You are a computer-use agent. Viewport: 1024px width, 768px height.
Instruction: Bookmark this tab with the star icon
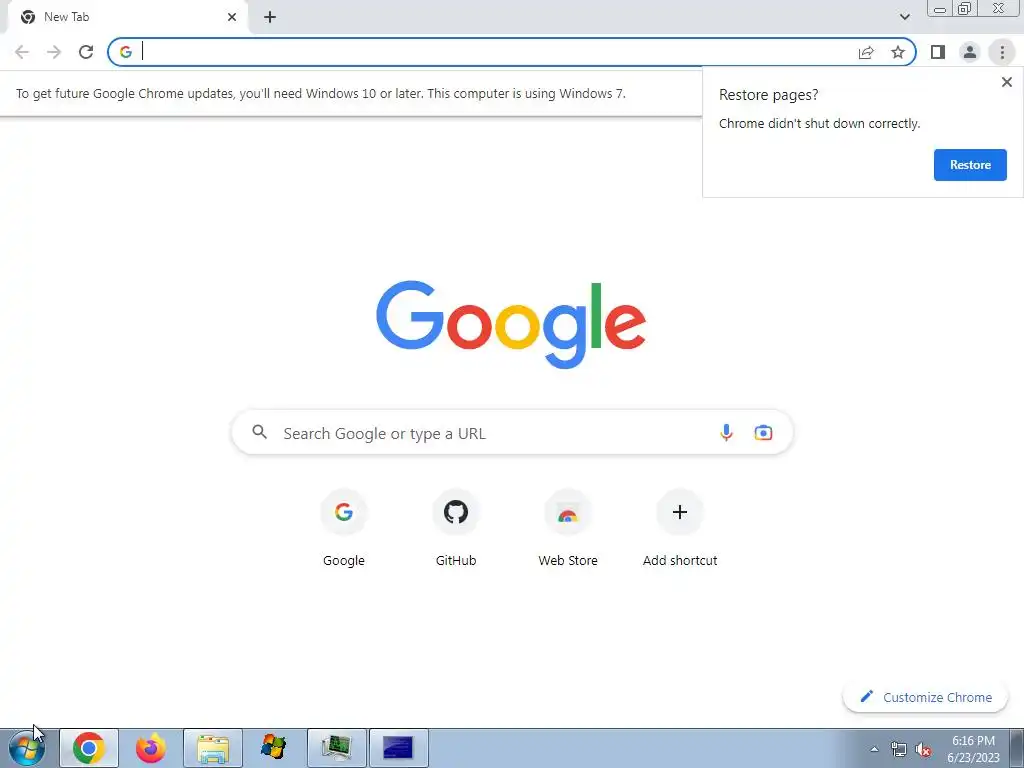[898, 52]
